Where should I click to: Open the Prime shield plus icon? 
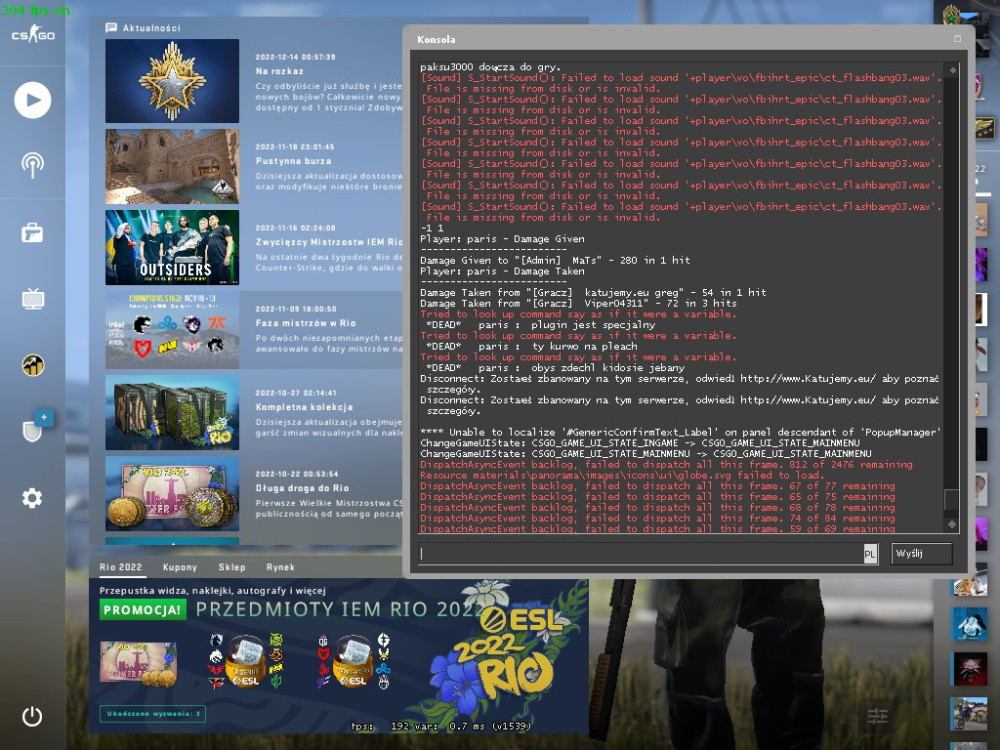coord(36,427)
